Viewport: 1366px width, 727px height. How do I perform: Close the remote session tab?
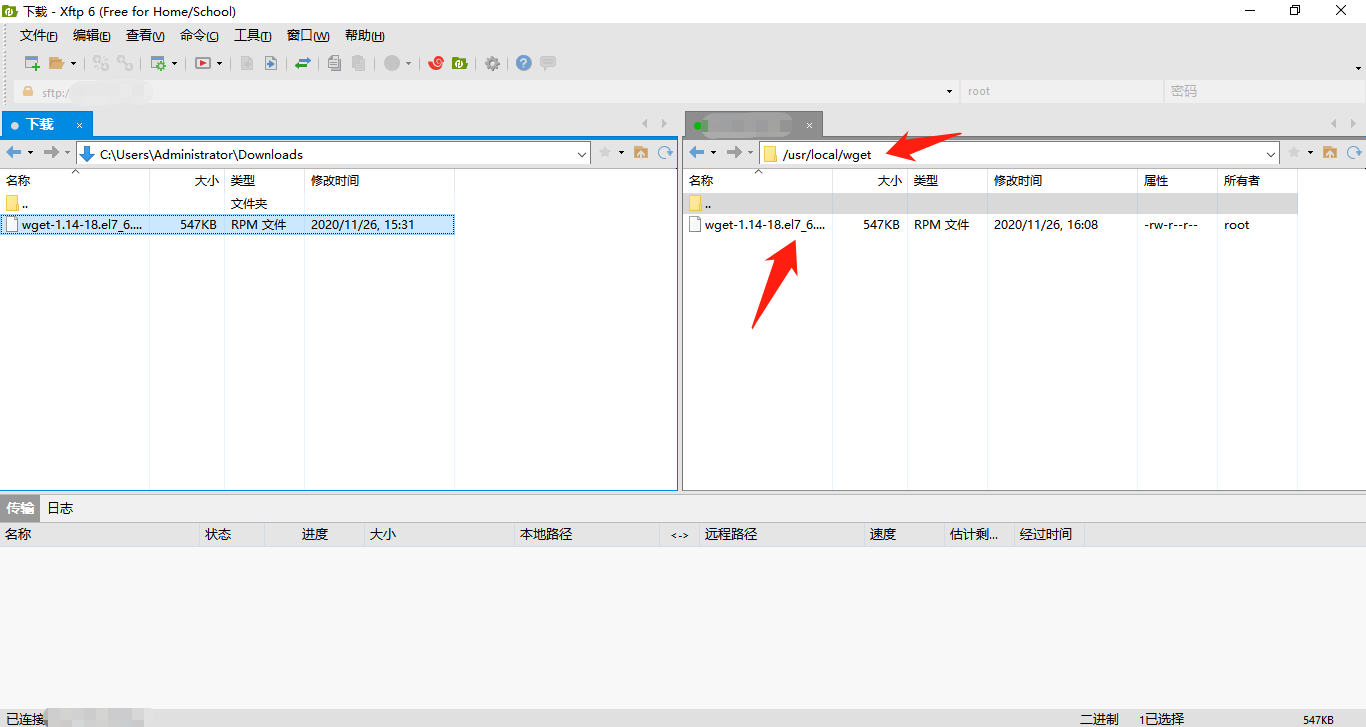[x=810, y=125]
